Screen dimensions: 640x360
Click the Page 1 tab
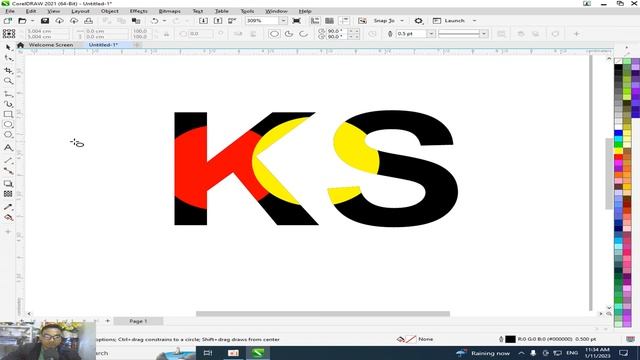point(138,321)
